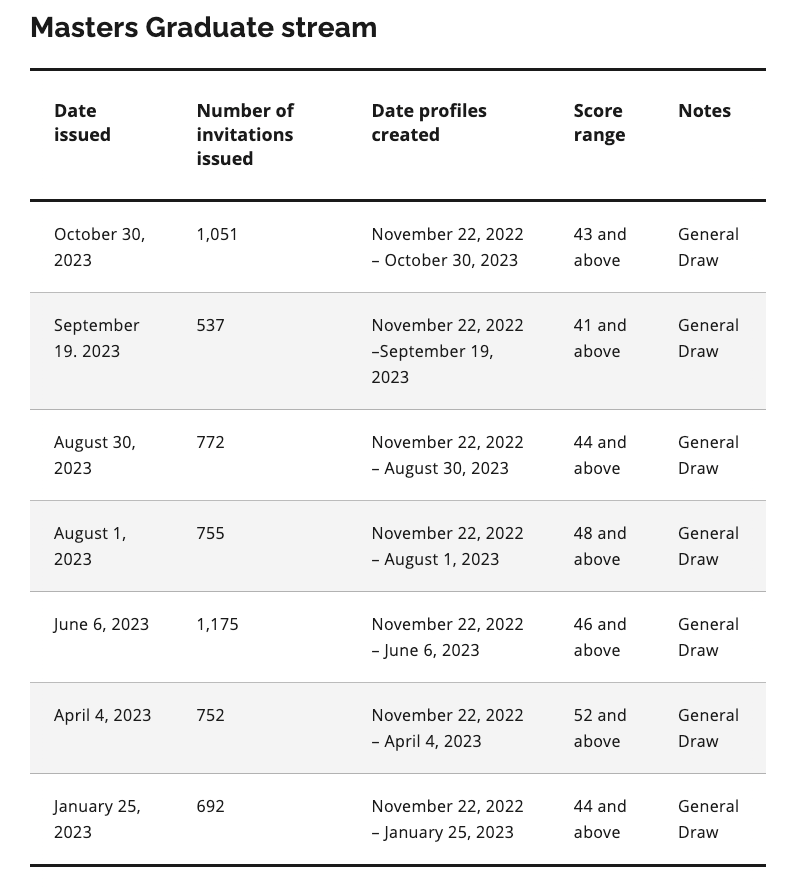Click the August 30, 2023 date cell
The image size is (795, 888).
point(95,455)
